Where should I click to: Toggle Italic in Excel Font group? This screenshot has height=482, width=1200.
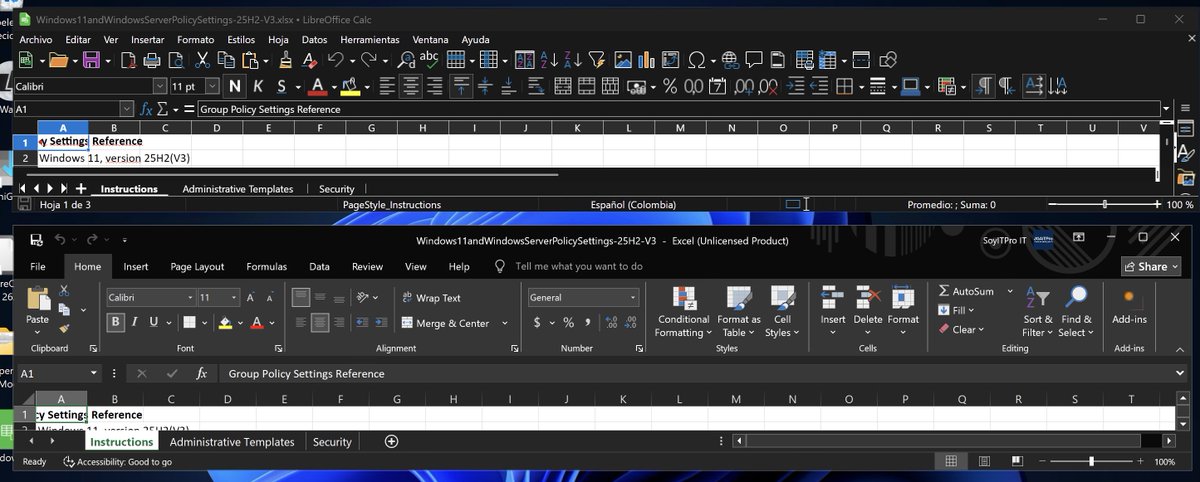tap(135, 322)
